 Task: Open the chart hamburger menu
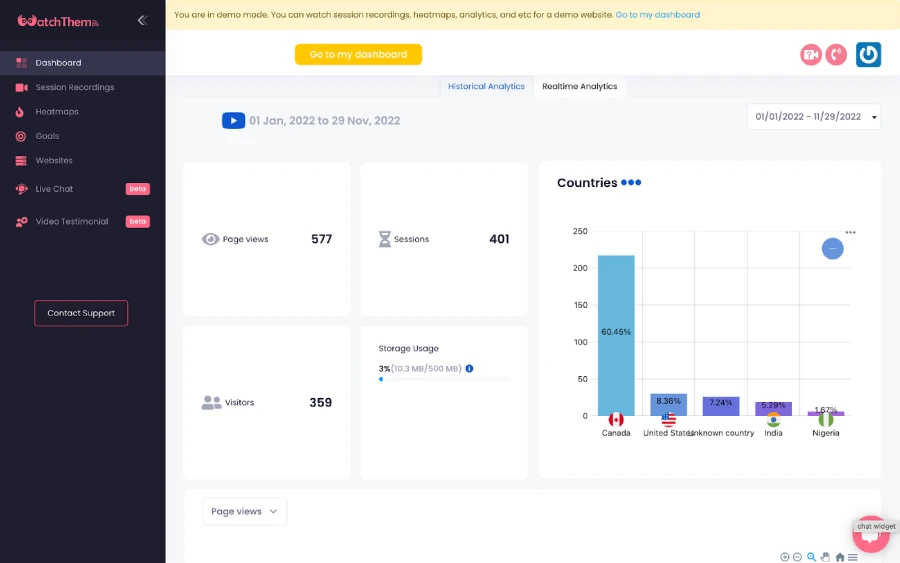[x=853, y=557]
